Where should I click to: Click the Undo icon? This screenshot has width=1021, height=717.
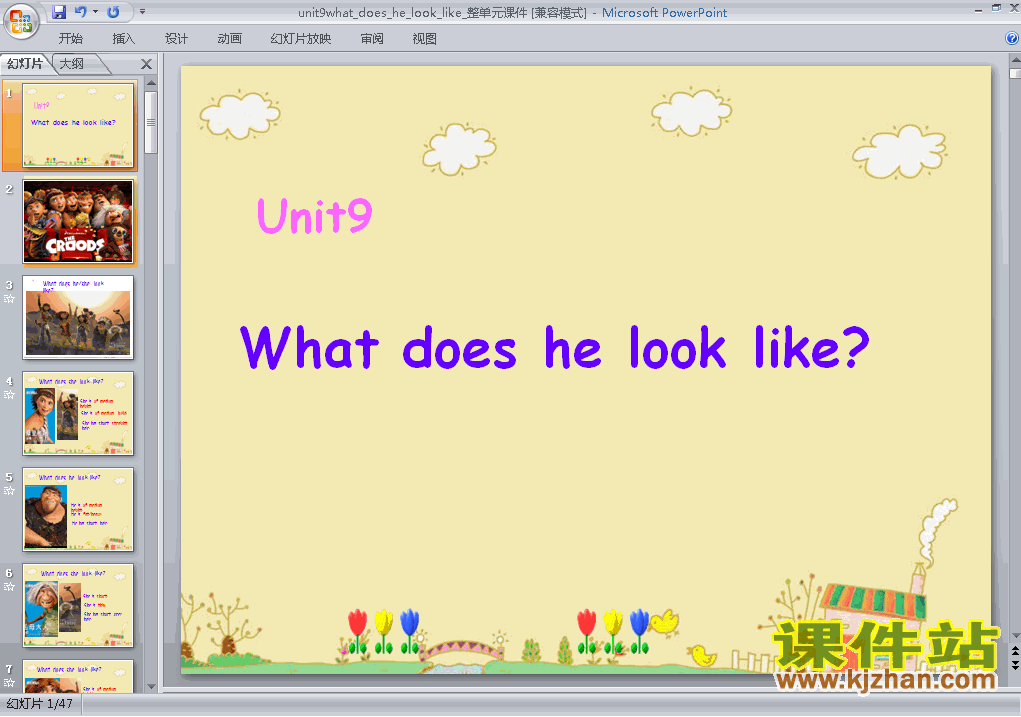coord(81,12)
